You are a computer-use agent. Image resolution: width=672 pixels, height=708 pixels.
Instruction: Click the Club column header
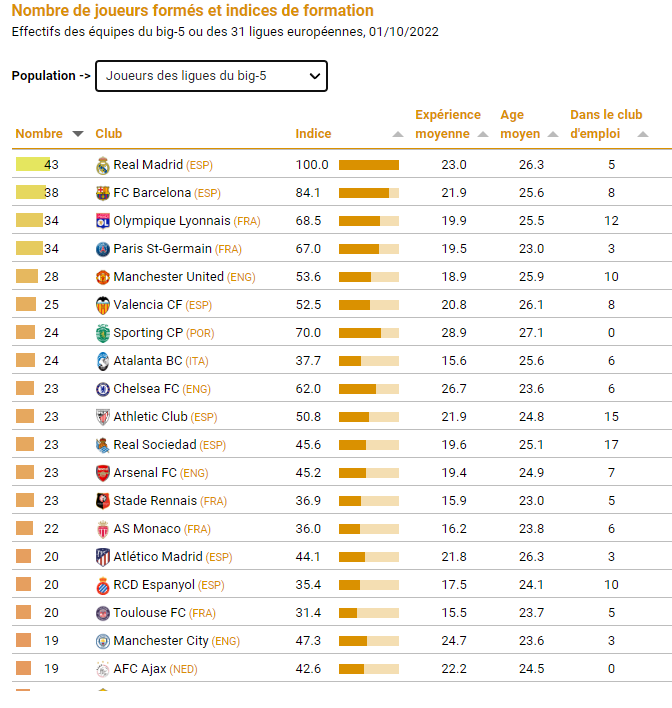point(108,134)
